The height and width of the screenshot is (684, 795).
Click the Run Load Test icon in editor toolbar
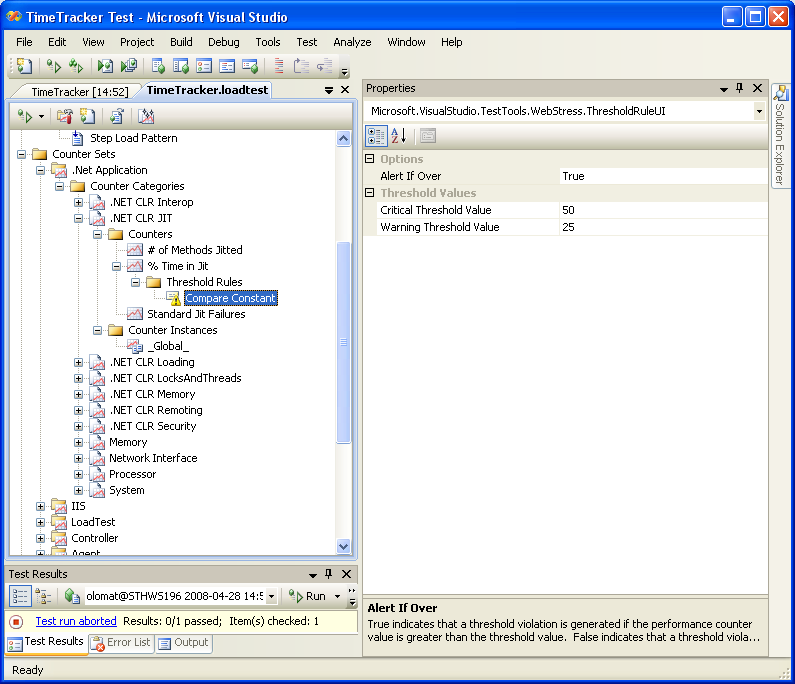25,117
